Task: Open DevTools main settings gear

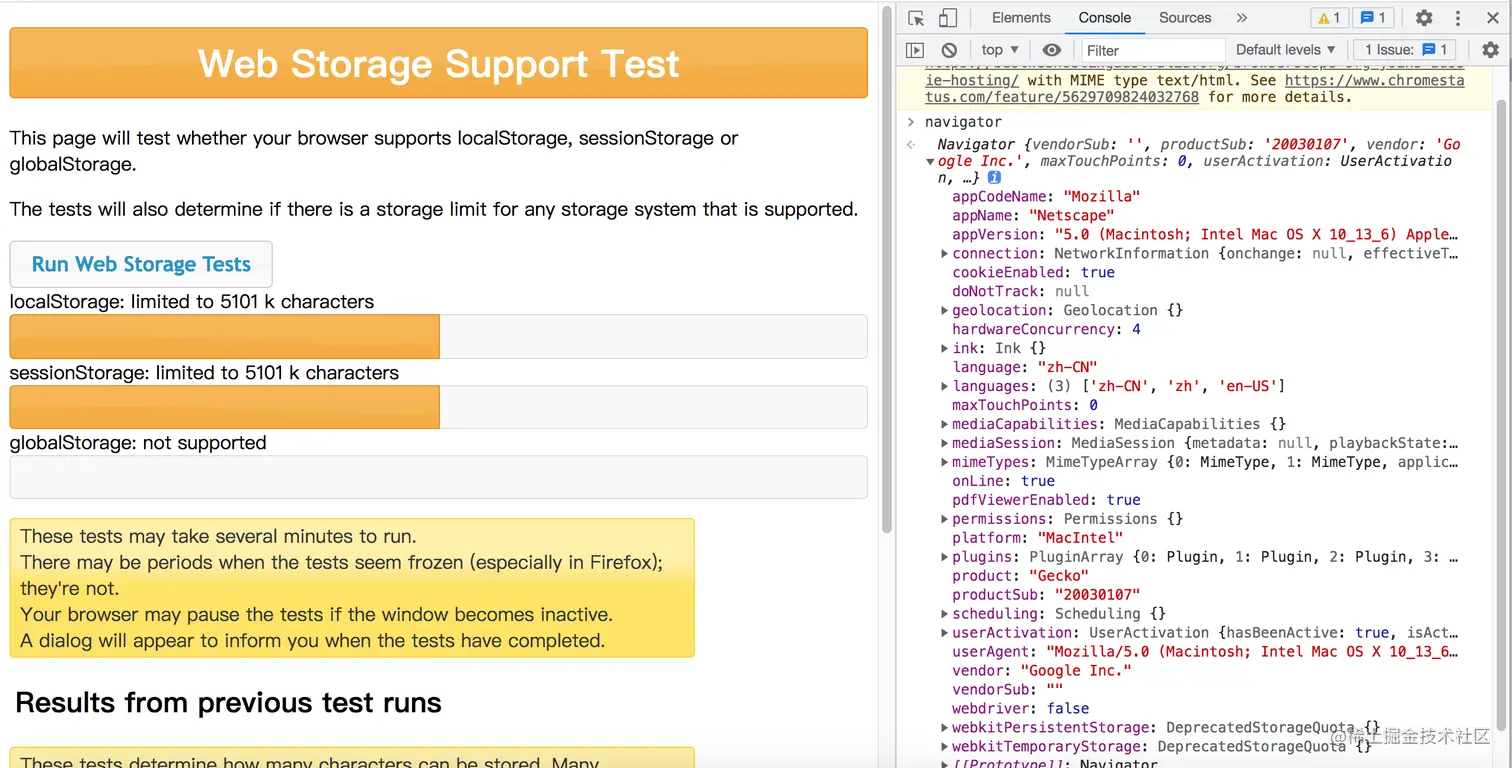Action: click(x=1424, y=18)
